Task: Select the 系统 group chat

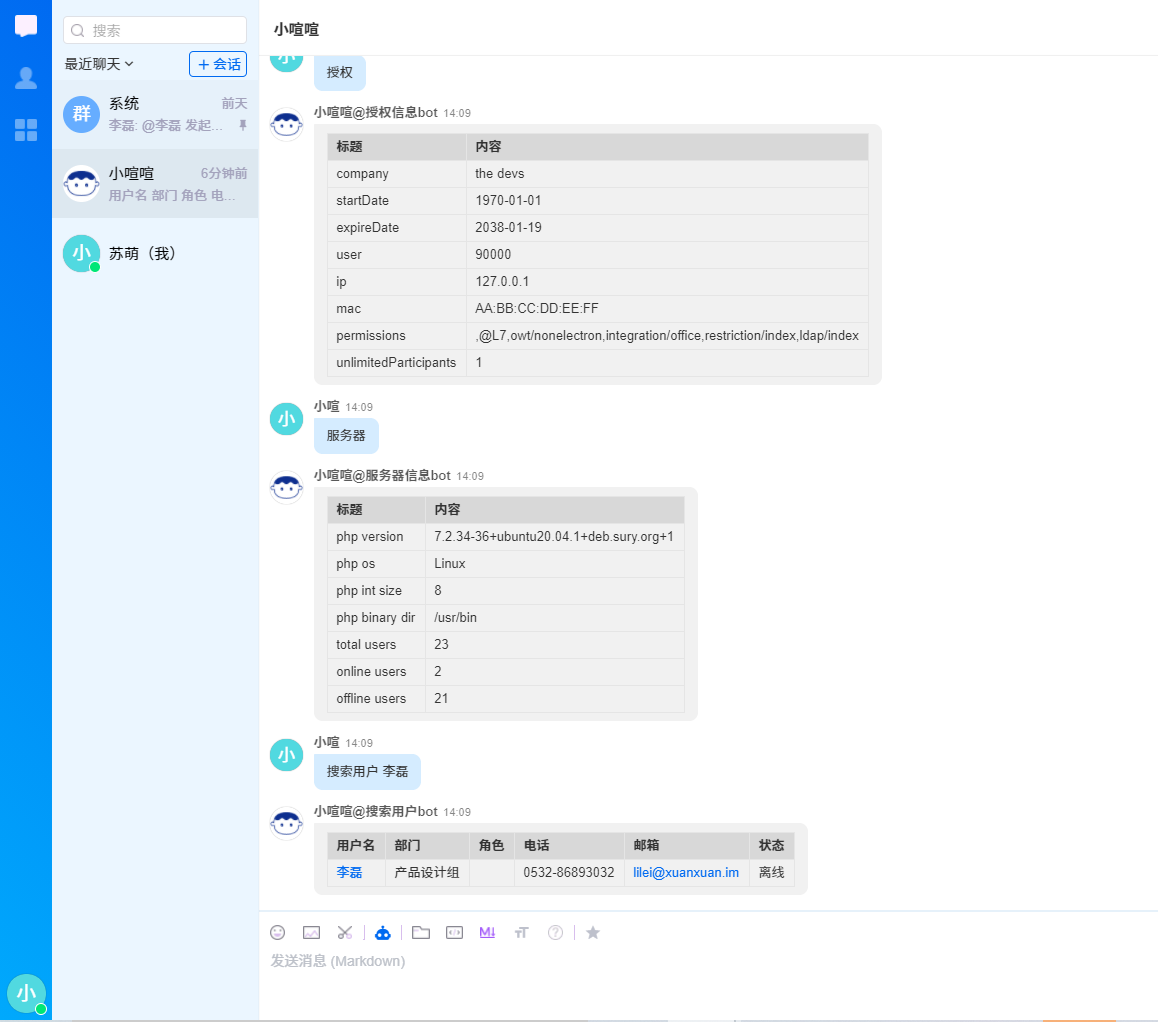Action: [x=155, y=114]
